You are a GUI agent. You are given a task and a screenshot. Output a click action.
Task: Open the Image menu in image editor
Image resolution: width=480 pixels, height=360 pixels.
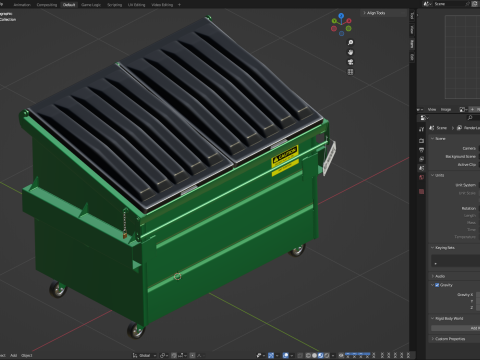click(446, 109)
